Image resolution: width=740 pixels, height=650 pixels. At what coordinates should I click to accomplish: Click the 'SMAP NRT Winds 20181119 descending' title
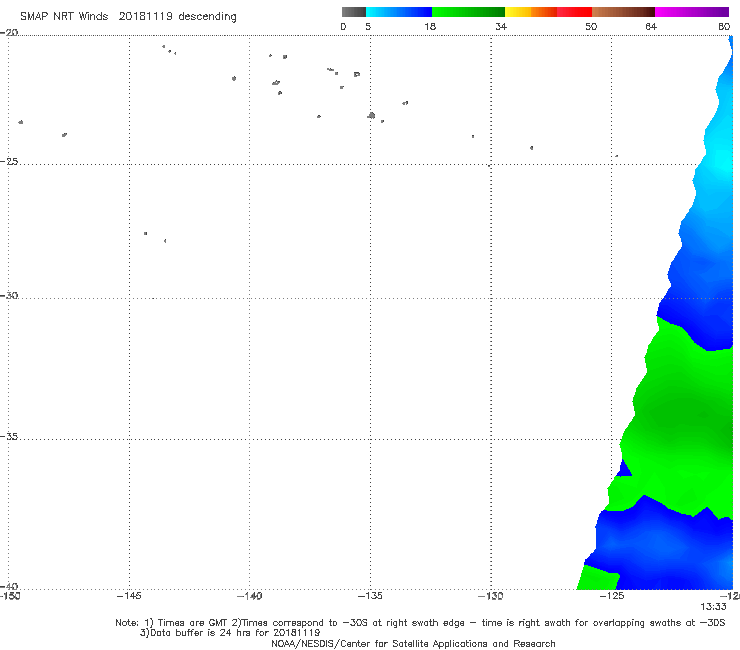point(128,16)
